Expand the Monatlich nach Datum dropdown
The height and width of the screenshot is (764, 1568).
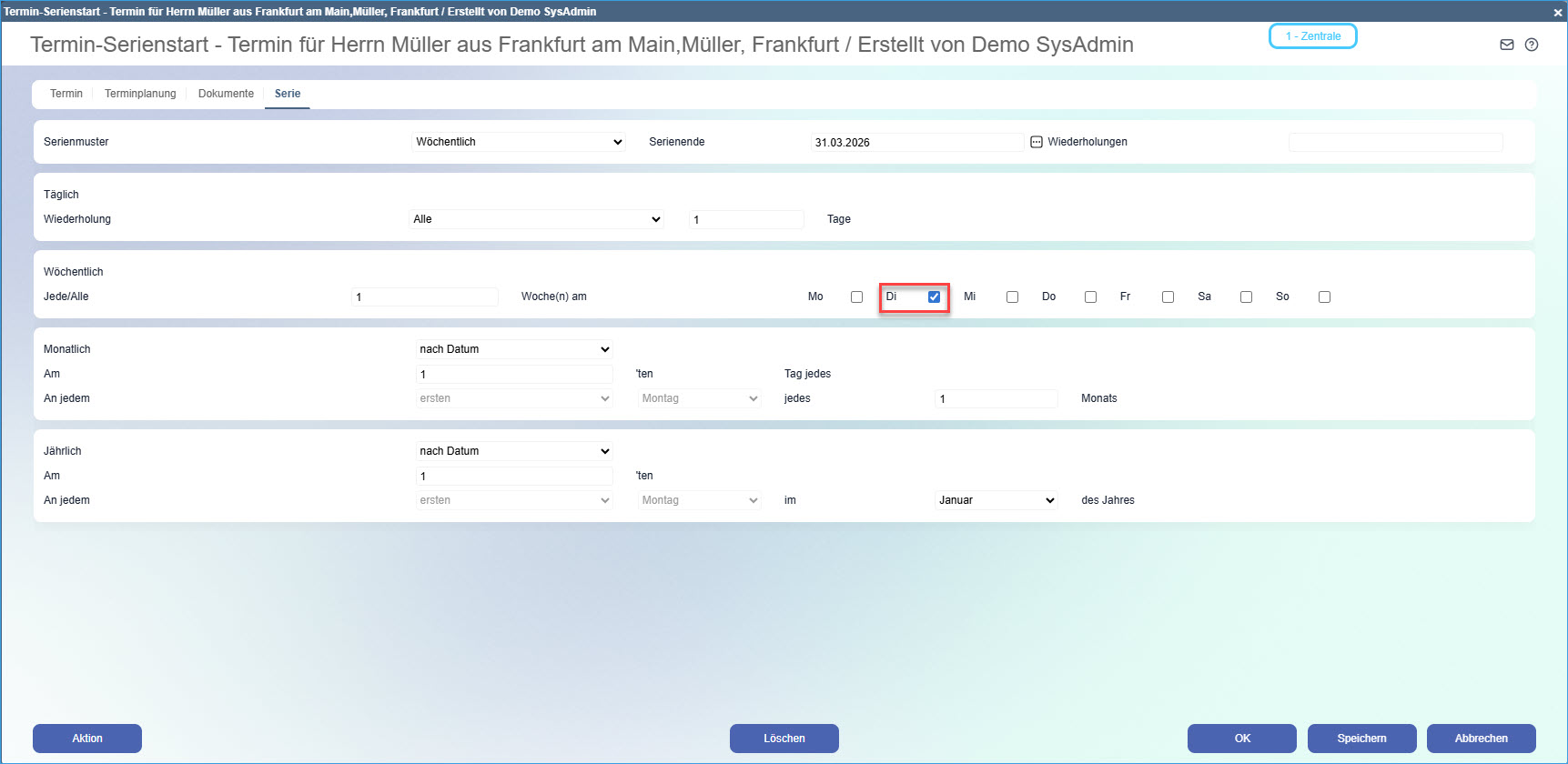pyautogui.click(x=514, y=349)
